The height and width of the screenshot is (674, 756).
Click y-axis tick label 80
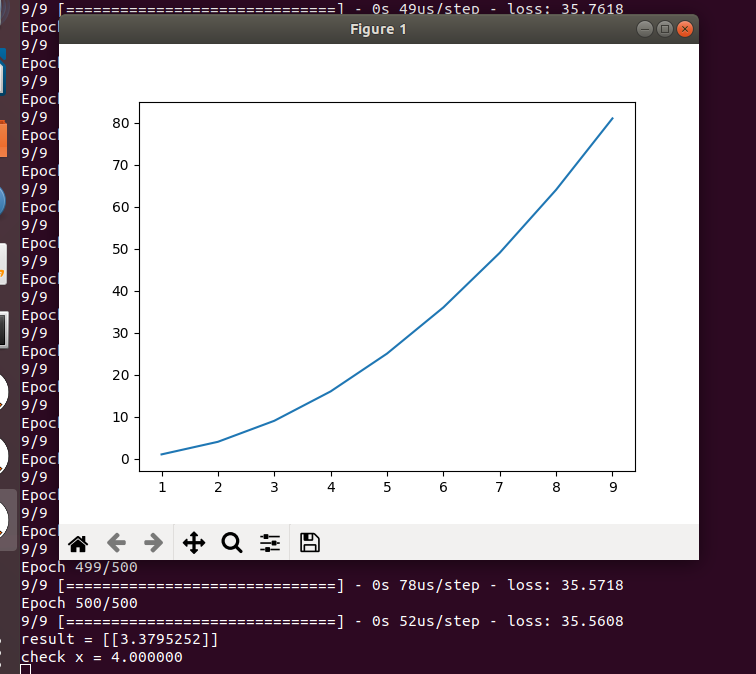tap(121, 123)
